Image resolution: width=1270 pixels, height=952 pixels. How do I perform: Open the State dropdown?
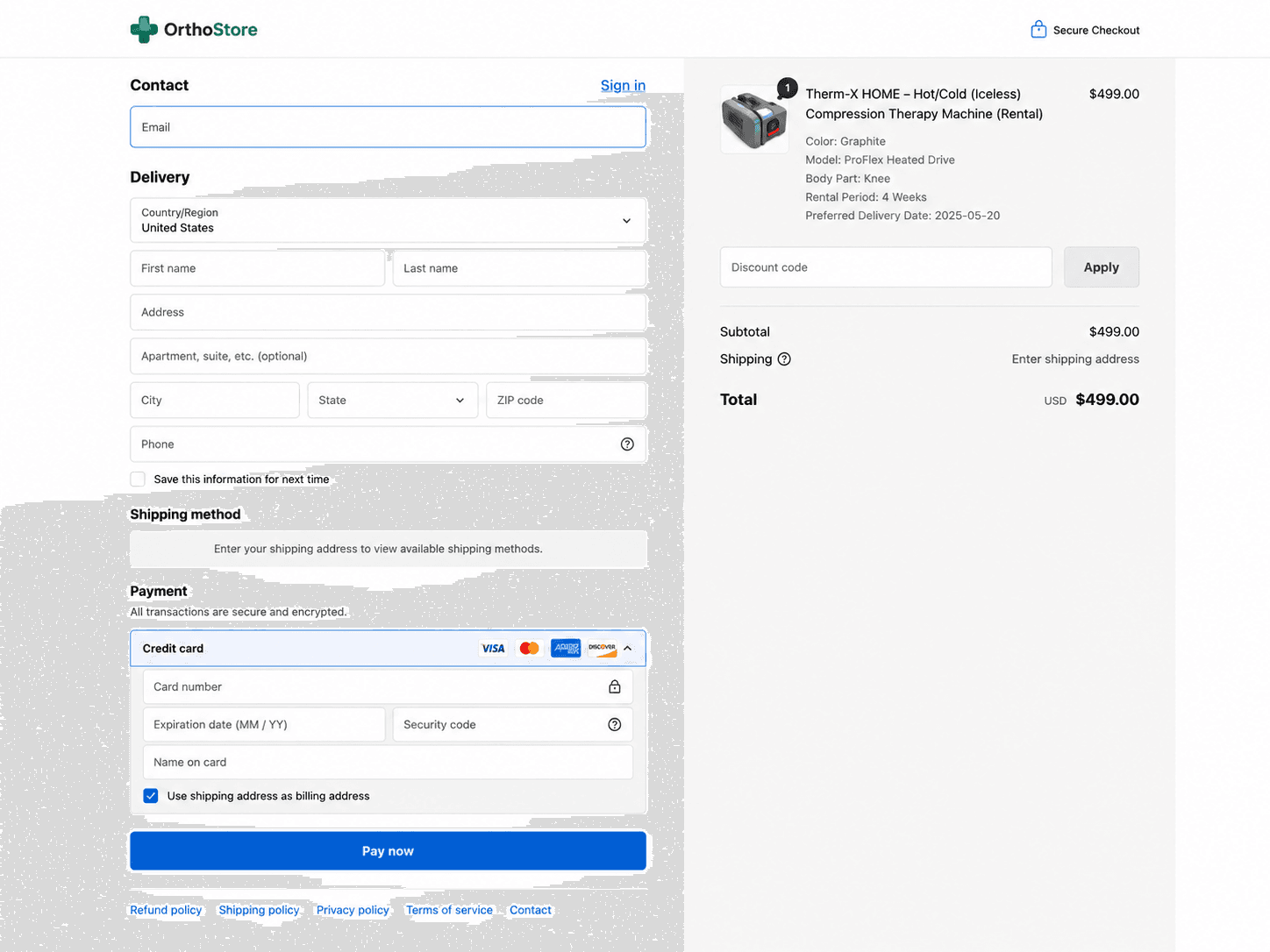tap(393, 401)
